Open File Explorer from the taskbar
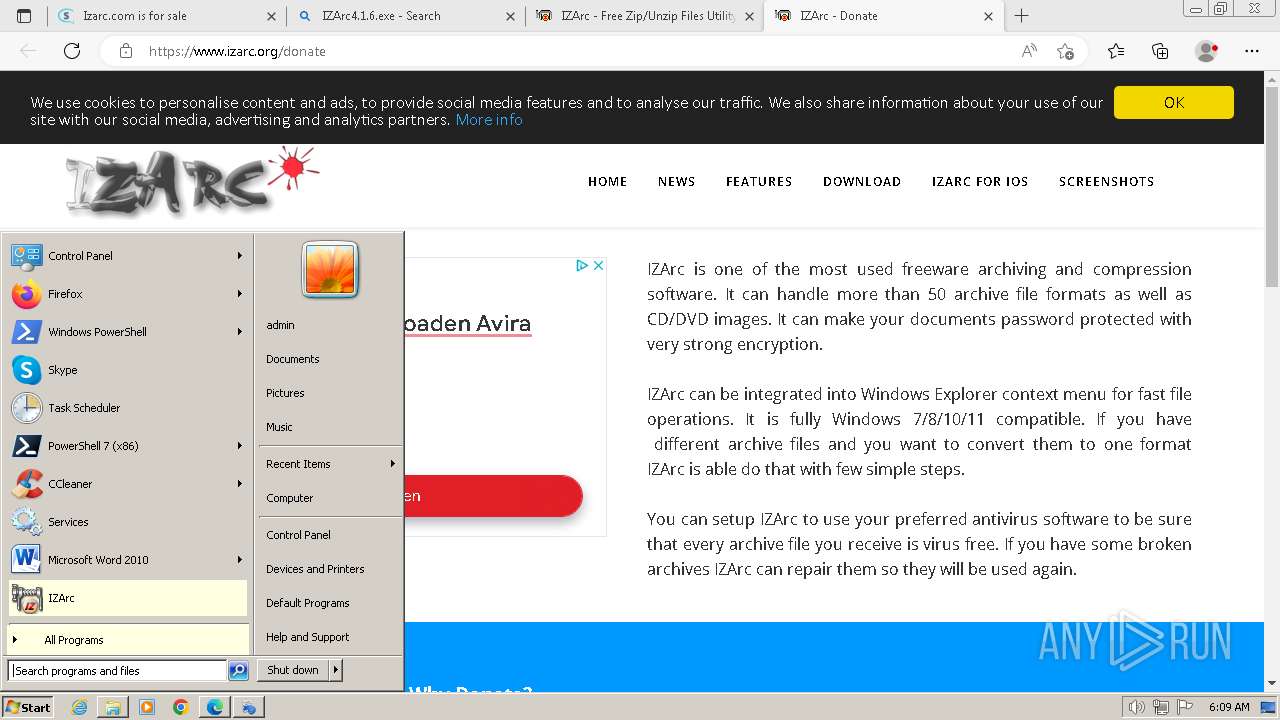 click(113, 707)
